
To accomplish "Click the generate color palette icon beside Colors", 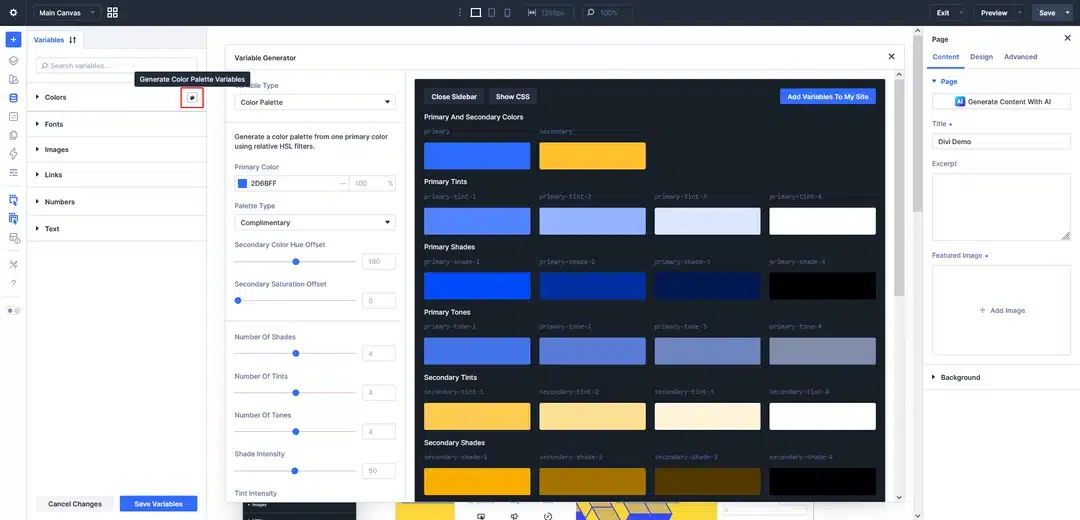I will click(x=192, y=97).
